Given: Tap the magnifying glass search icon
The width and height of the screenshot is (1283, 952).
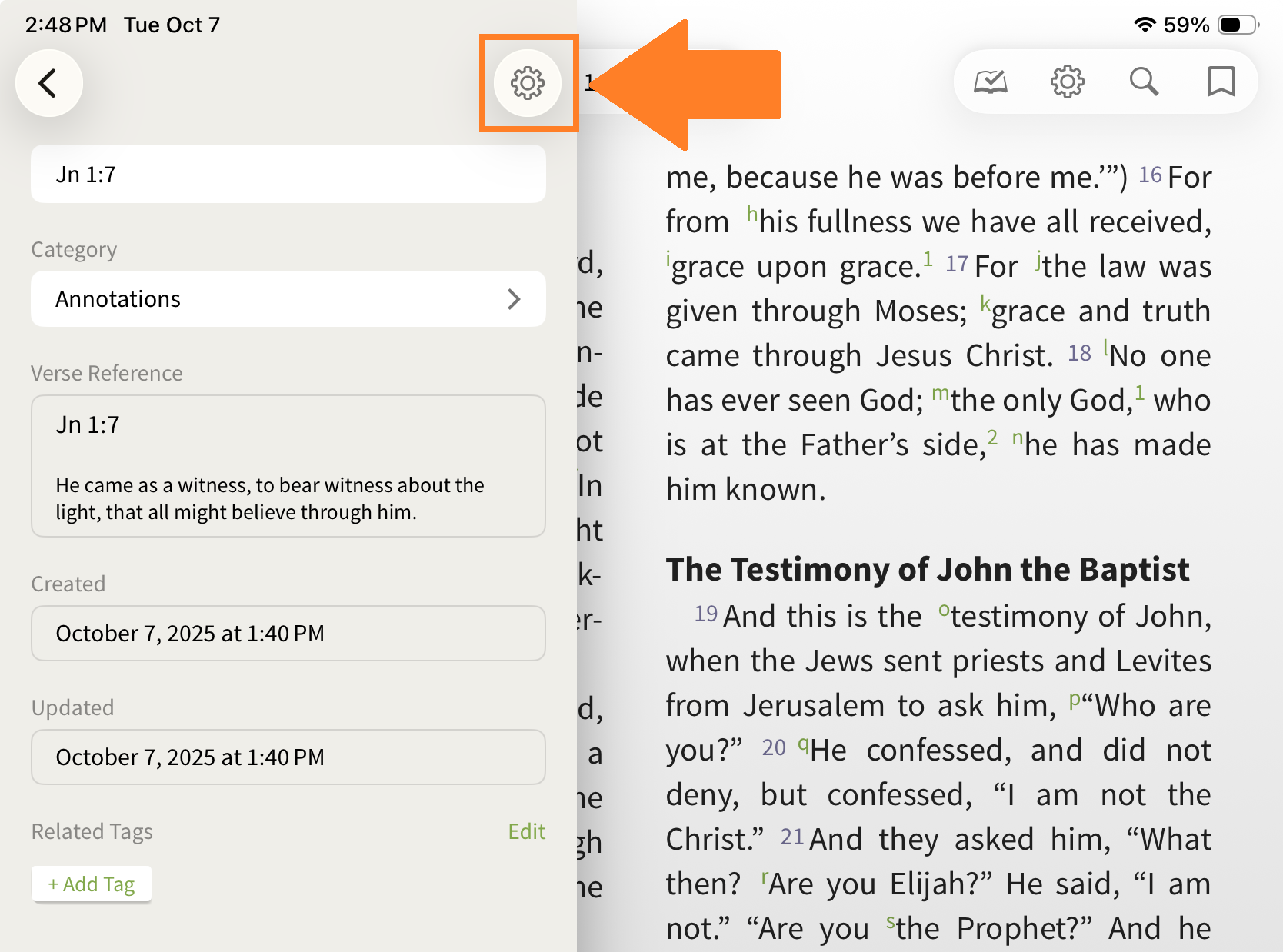Looking at the screenshot, I should pos(1144,82).
